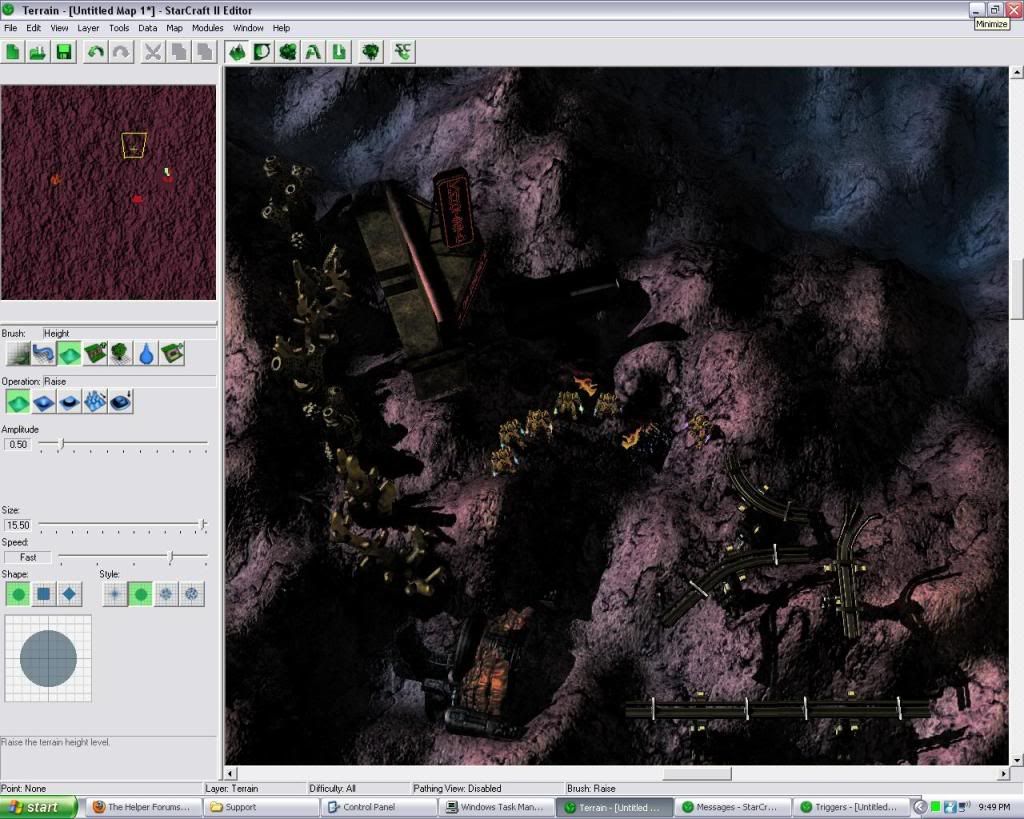Switch to Support folder in taskbar
The width and height of the screenshot is (1024, 819).
(x=262, y=807)
